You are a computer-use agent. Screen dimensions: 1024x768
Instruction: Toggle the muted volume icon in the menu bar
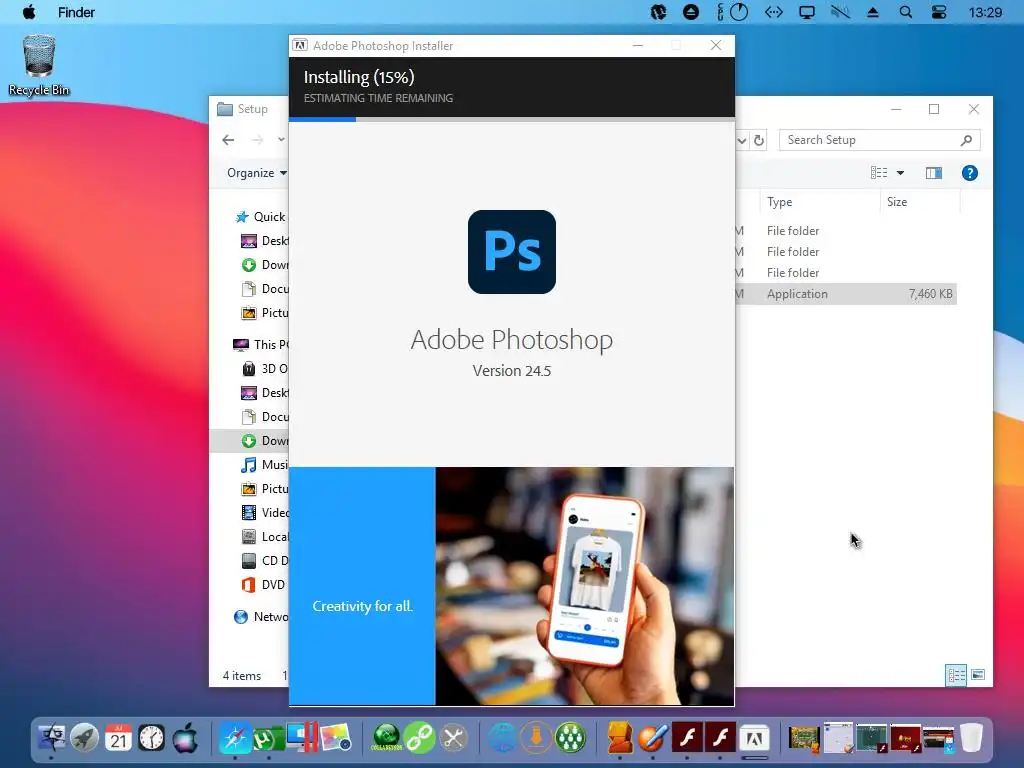point(840,12)
